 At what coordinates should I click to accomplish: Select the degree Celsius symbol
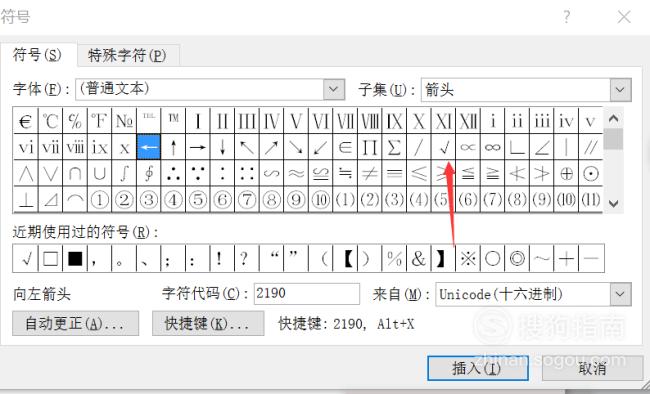click(x=50, y=121)
